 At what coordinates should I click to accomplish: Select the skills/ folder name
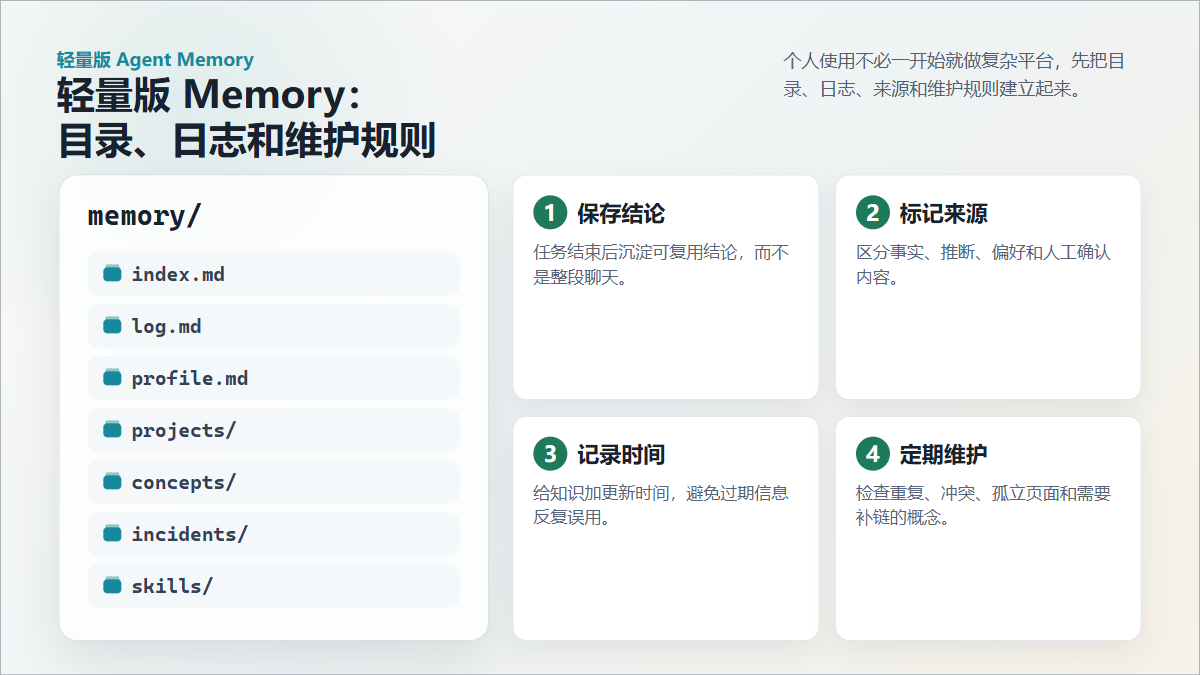172,586
